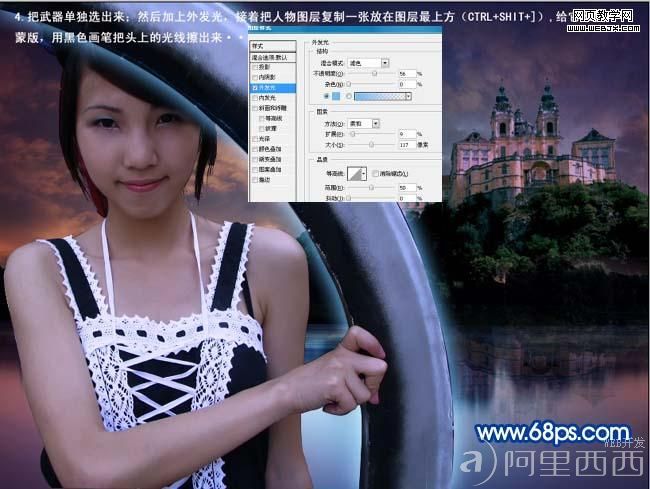Open the gradient picker dropdown arrow
This screenshot has height=489, width=650.
tap(408, 96)
